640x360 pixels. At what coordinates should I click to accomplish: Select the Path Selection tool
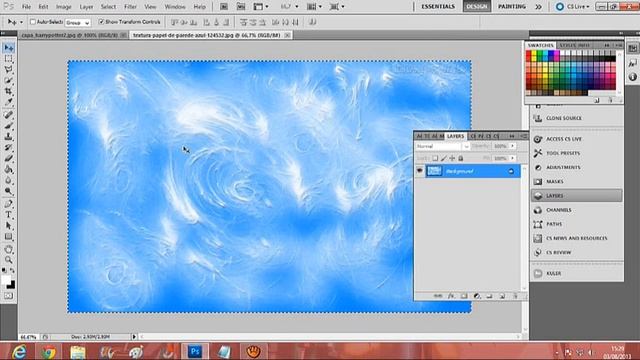(x=9, y=226)
